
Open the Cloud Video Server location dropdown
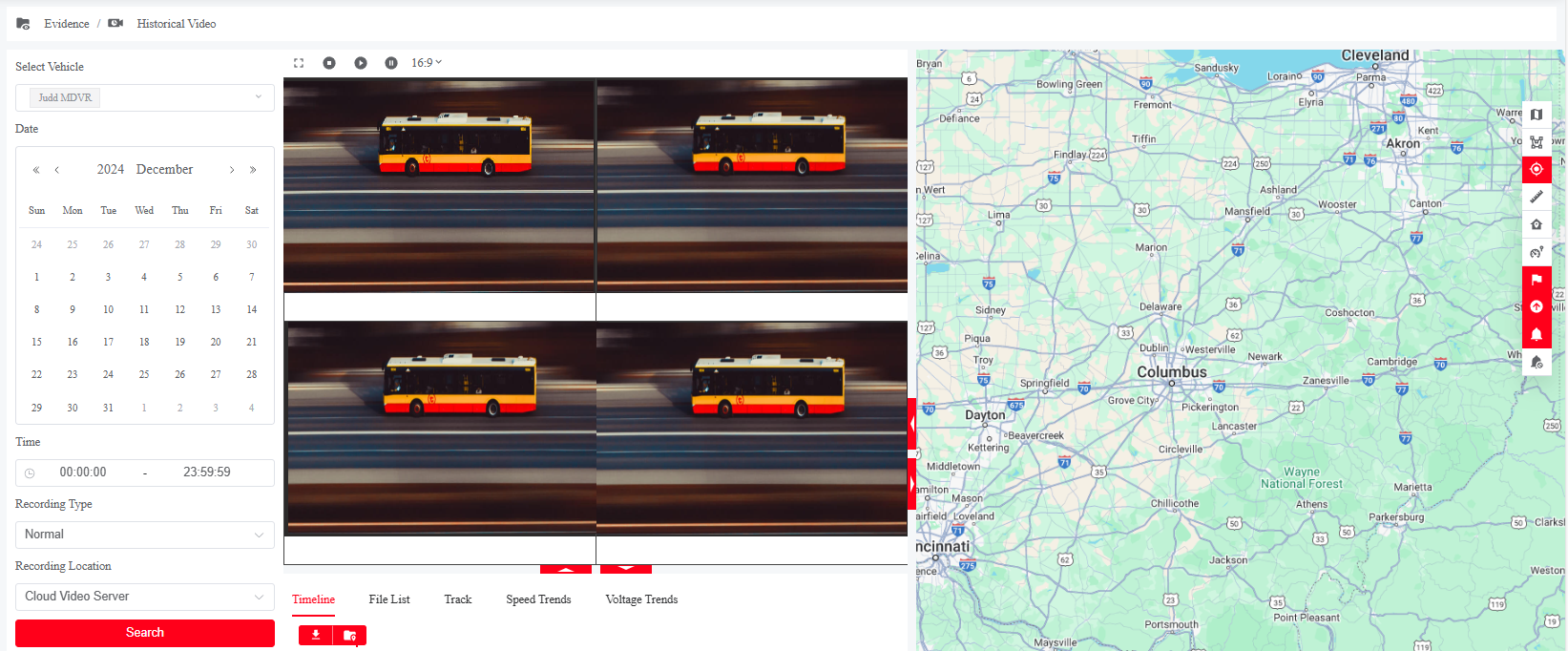(x=145, y=597)
